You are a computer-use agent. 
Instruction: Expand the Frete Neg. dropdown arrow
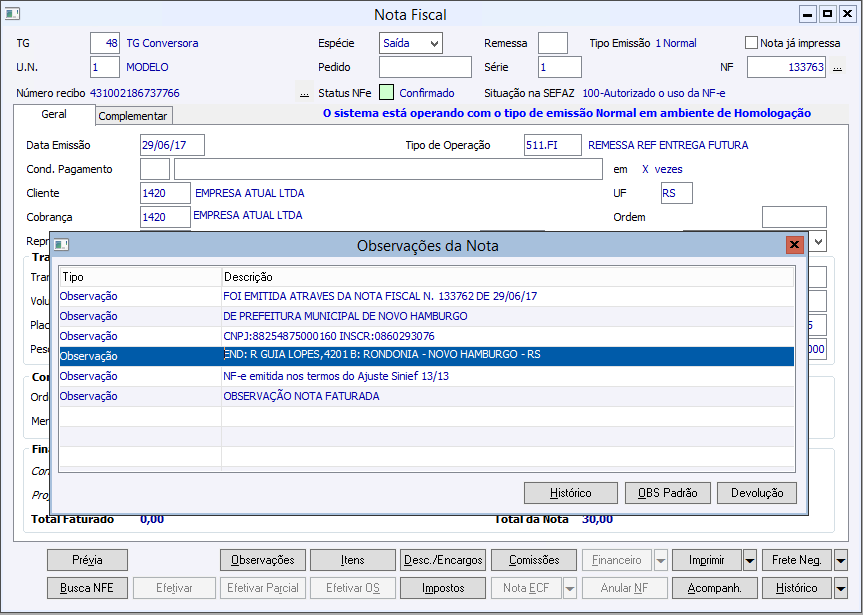pyautogui.click(x=840, y=560)
